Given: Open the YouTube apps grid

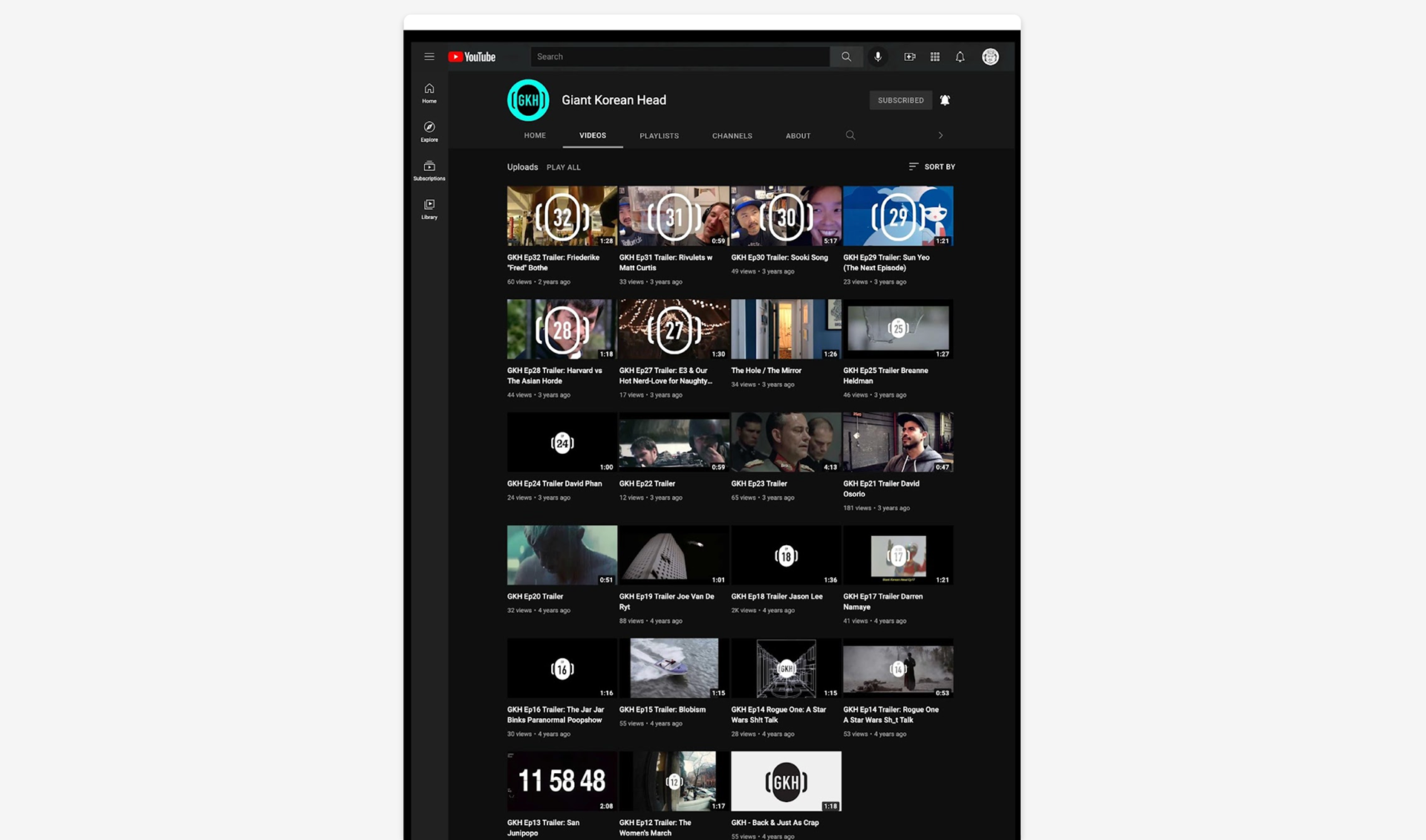Looking at the screenshot, I should point(935,56).
